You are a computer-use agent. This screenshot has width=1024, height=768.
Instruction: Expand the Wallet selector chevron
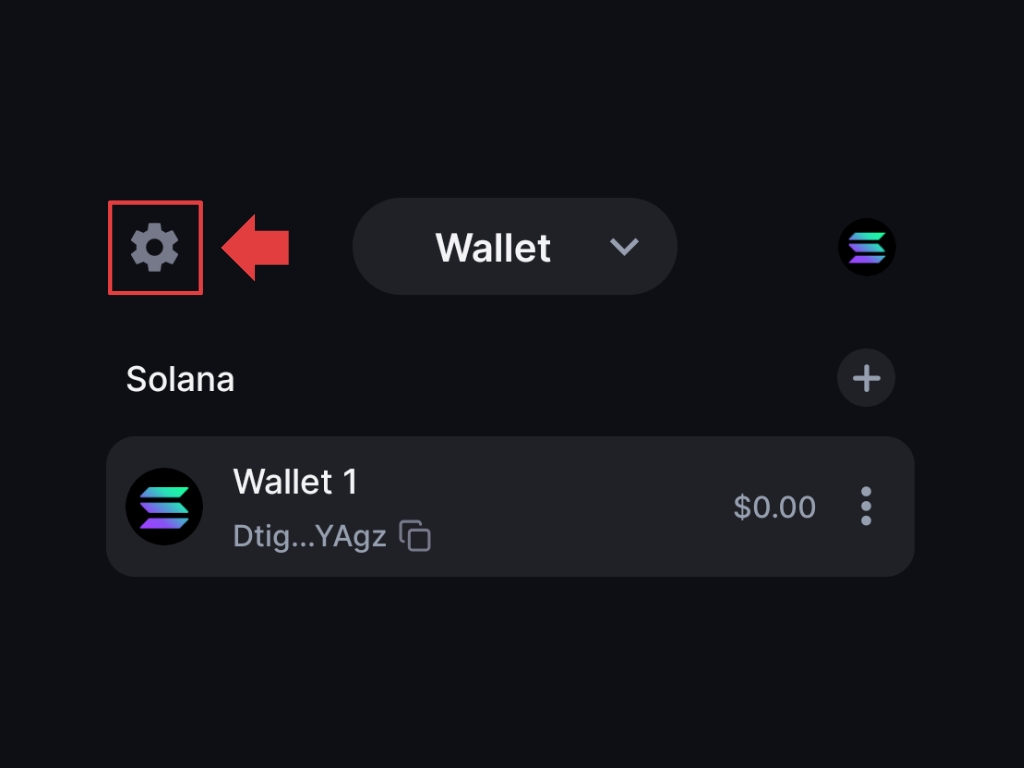point(624,247)
